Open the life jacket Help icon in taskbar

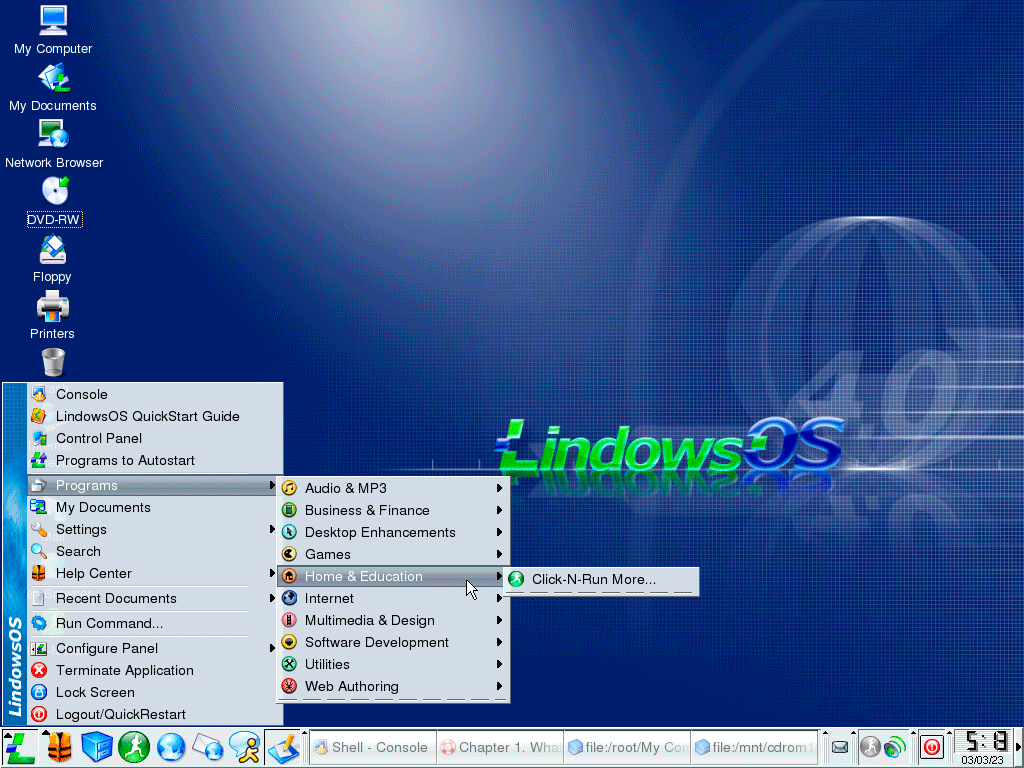(59, 747)
